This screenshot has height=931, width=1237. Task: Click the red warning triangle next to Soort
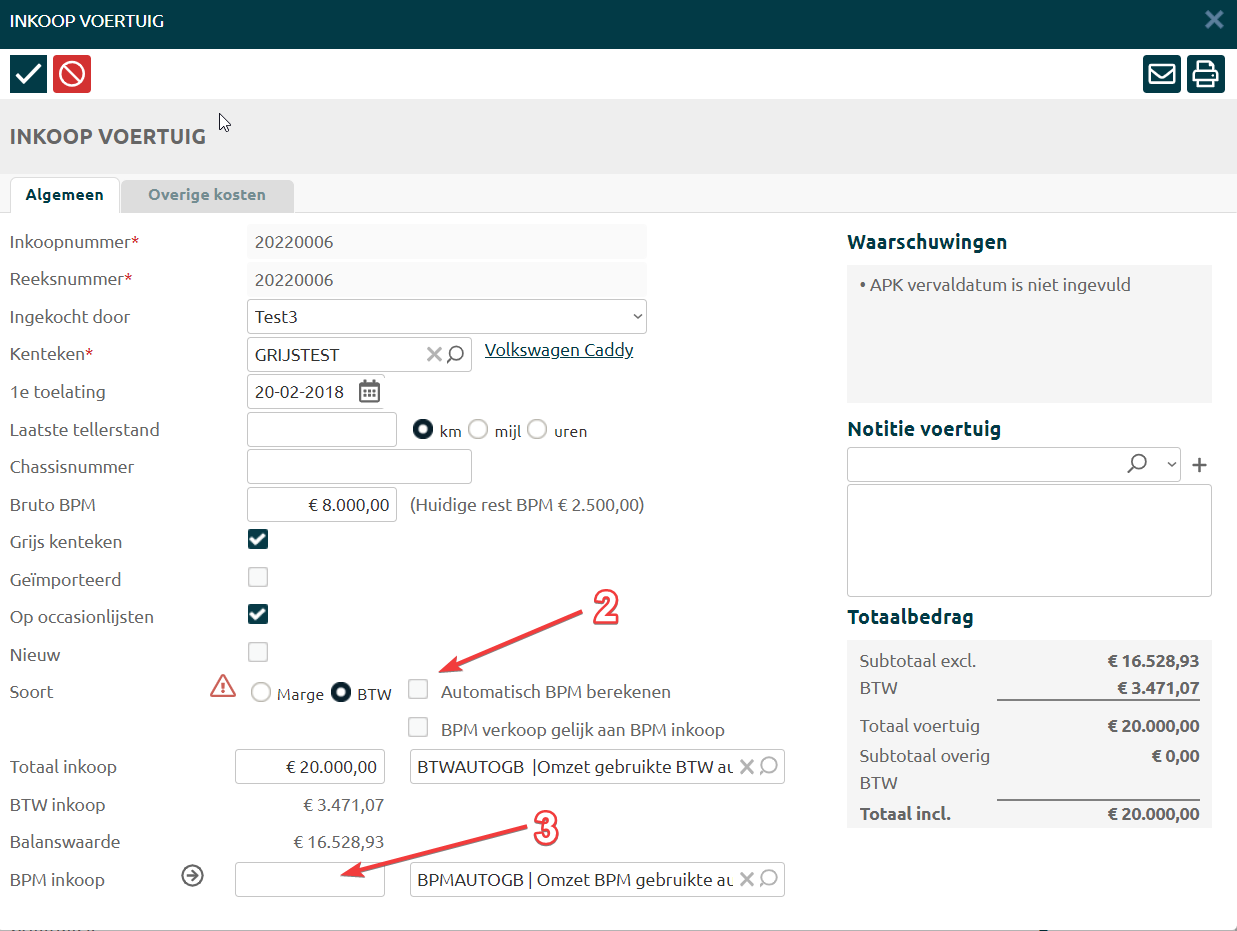[222, 687]
